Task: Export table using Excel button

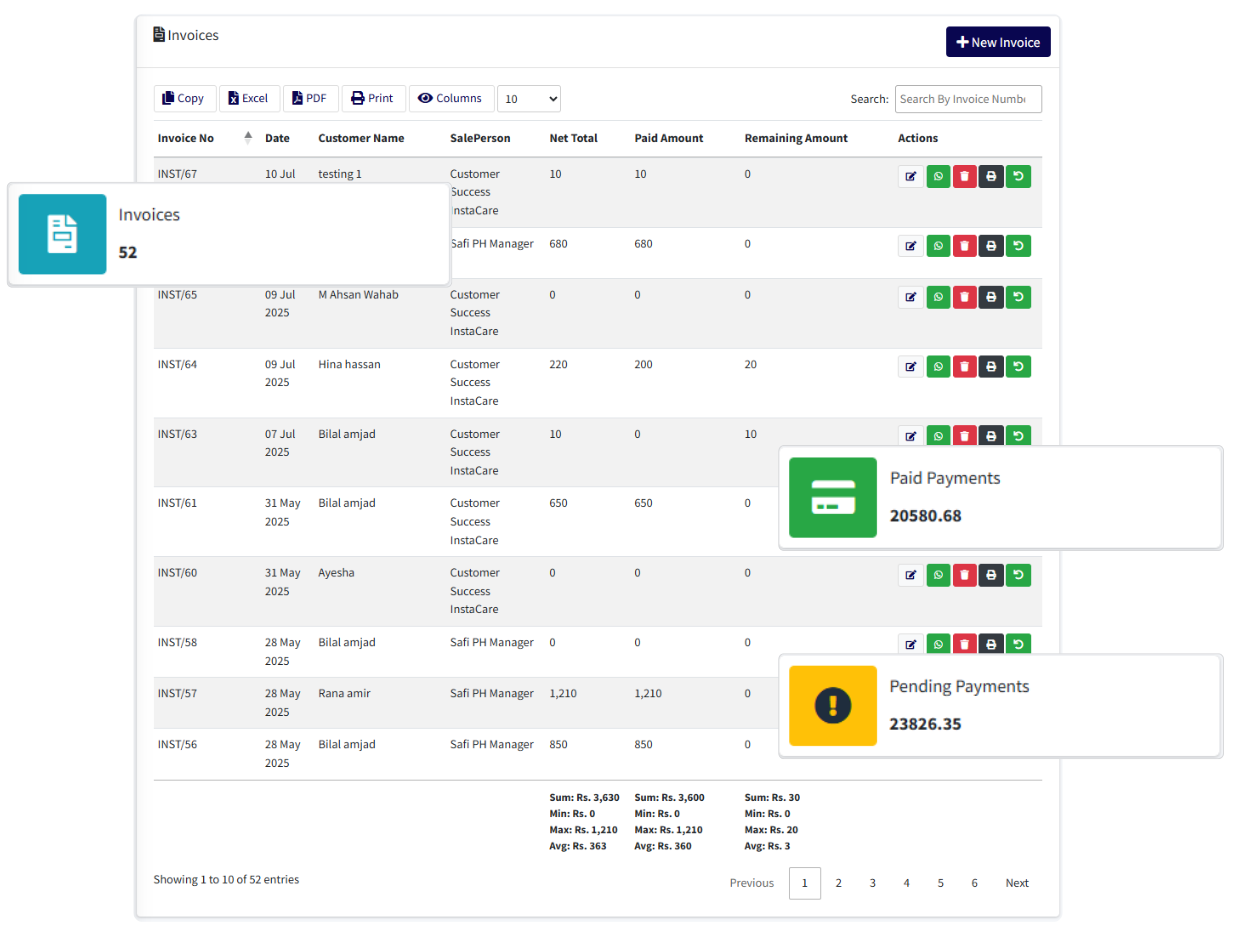Action: 249,98
